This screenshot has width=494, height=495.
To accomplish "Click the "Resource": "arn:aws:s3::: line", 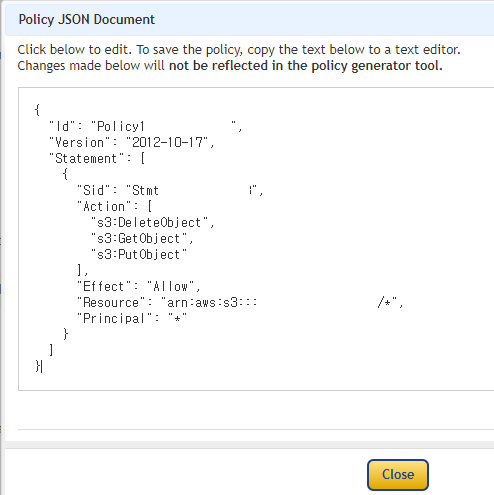I will (240, 303).
